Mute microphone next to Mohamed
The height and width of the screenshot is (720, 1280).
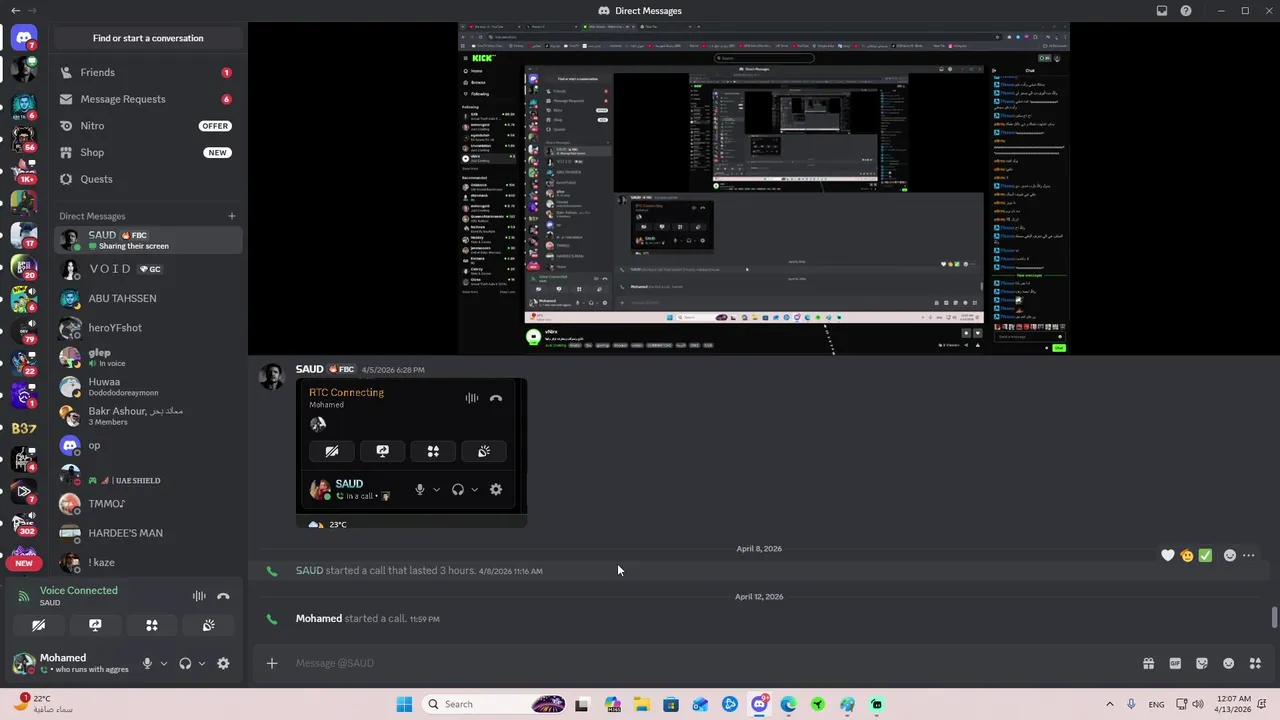click(147, 663)
